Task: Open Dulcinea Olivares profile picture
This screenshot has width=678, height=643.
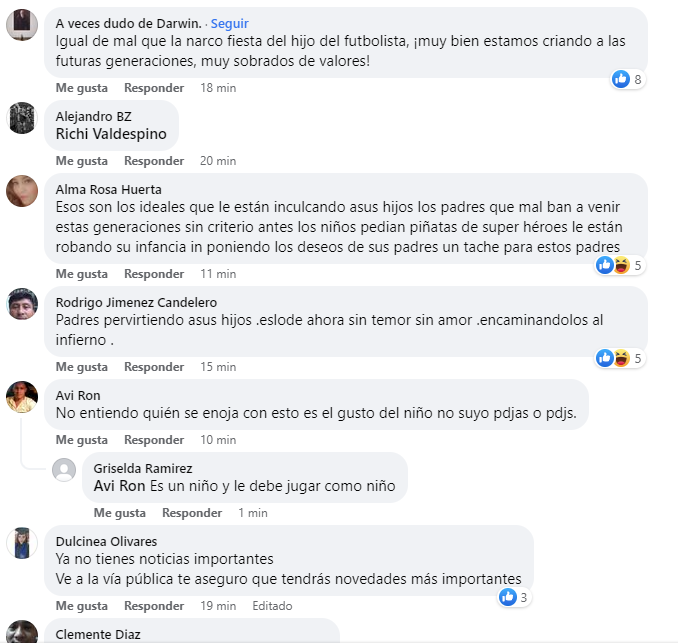Action: point(22,543)
